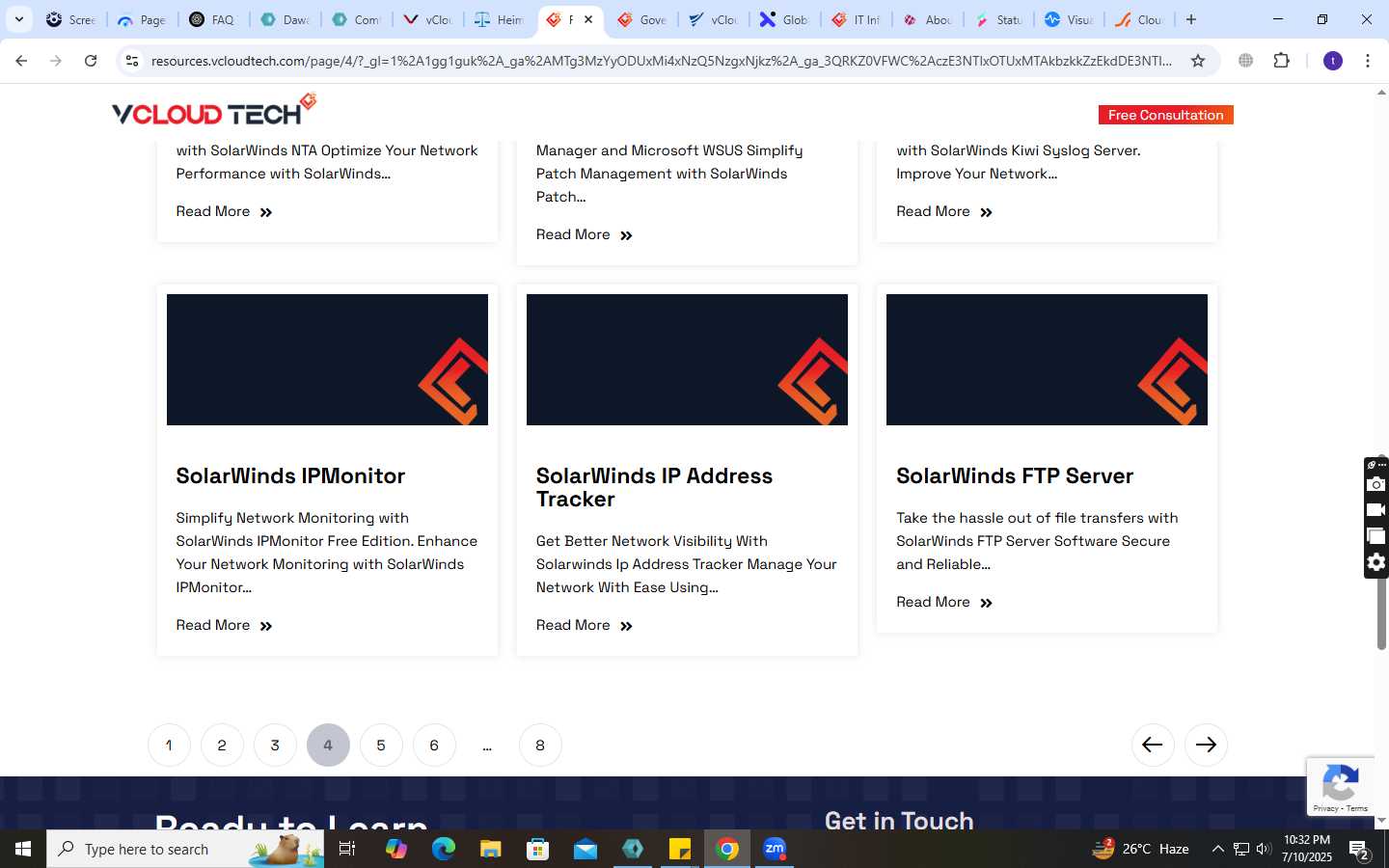This screenshot has width=1389, height=868.
Task: Switch to the FAQ tab
Action: (213, 19)
